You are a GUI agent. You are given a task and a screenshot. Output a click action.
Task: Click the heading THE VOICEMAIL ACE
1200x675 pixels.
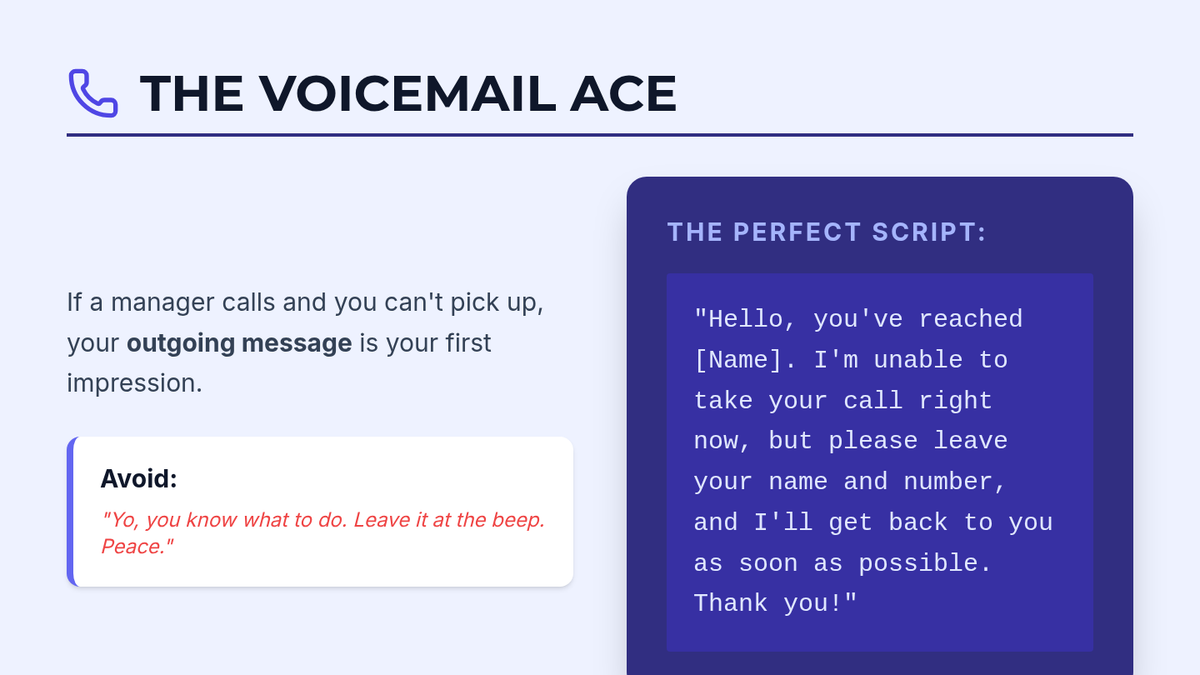[408, 93]
